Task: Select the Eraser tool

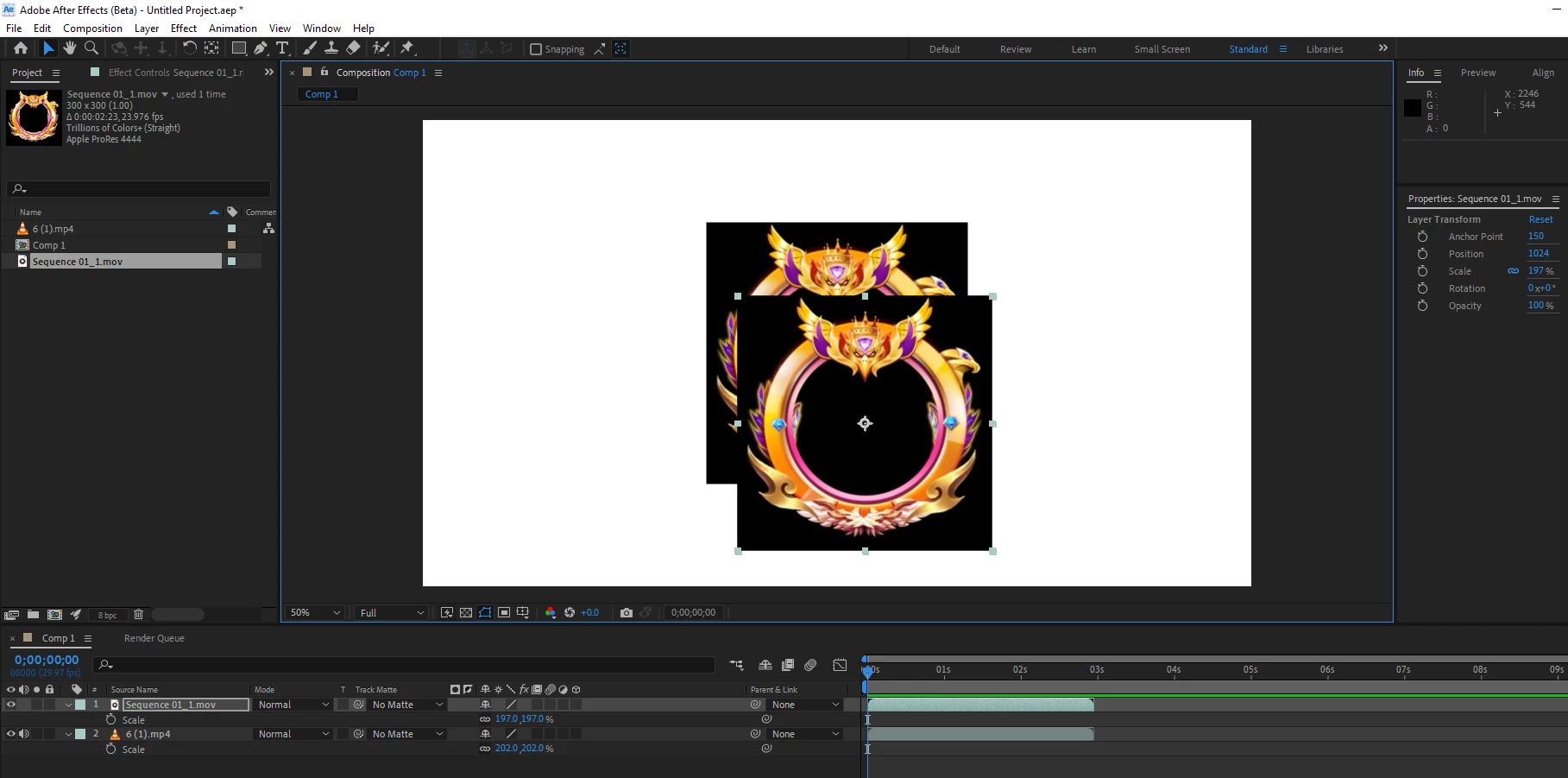Action: 353,48
